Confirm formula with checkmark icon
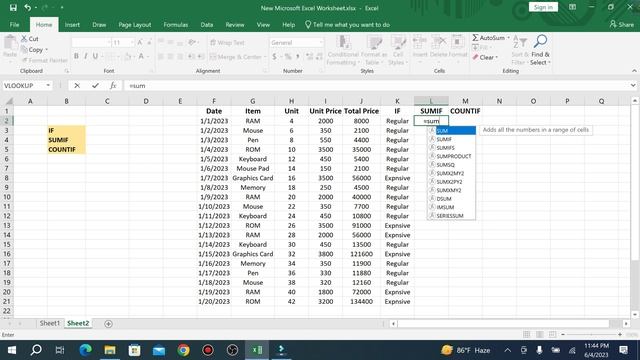Image resolution: width=640 pixels, height=360 pixels. point(95,85)
